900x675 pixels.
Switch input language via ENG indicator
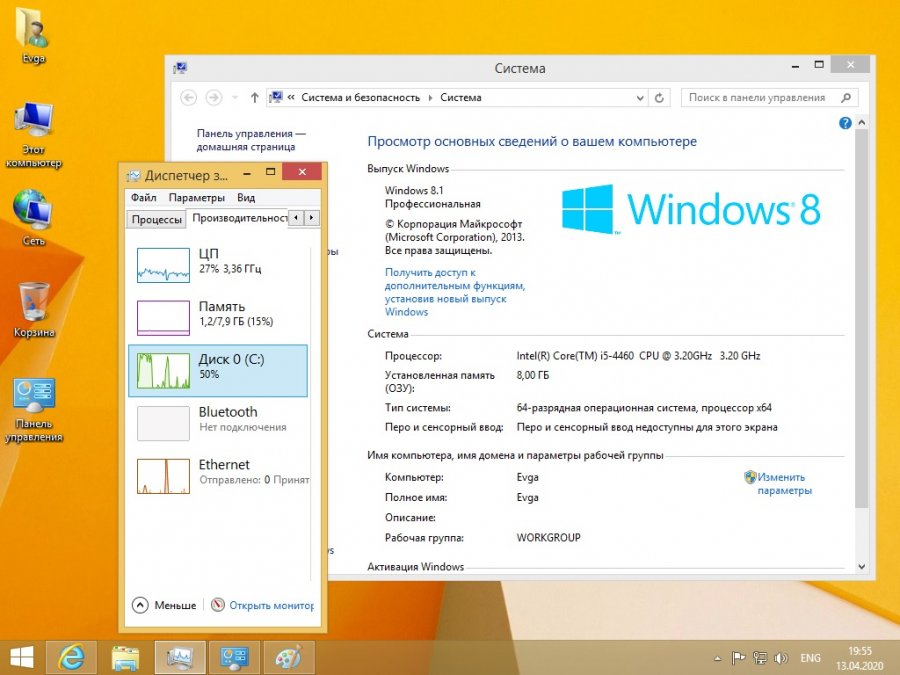[x=810, y=658]
